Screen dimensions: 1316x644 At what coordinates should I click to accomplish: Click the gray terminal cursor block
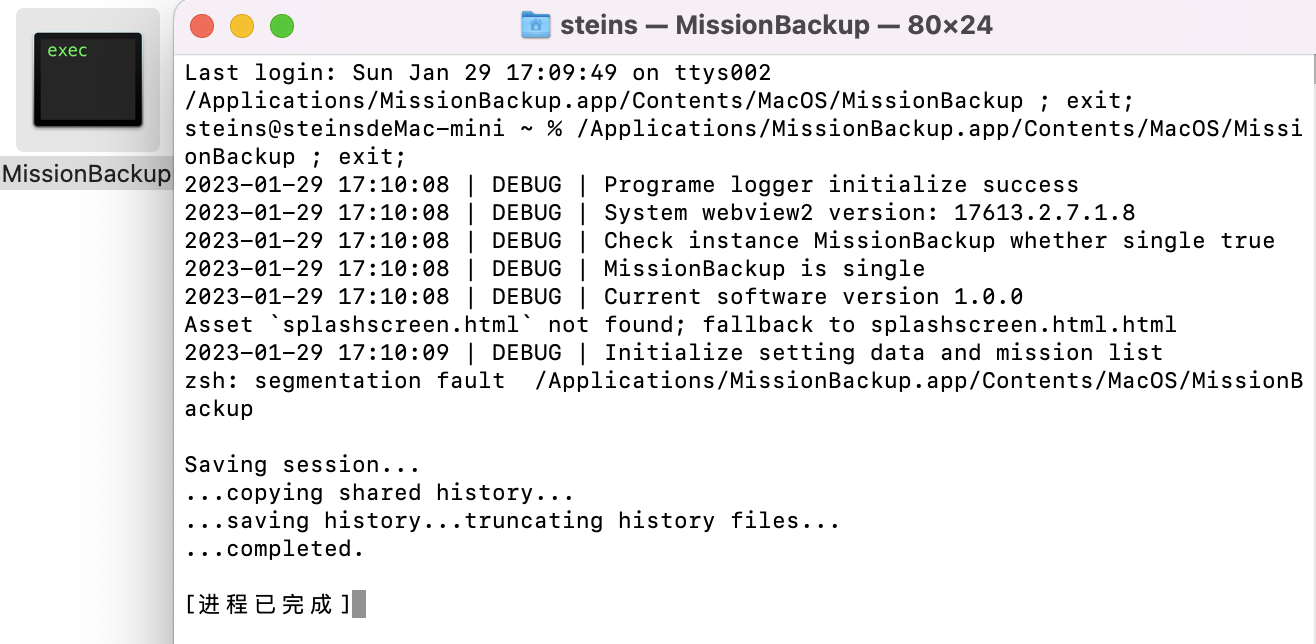point(359,604)
